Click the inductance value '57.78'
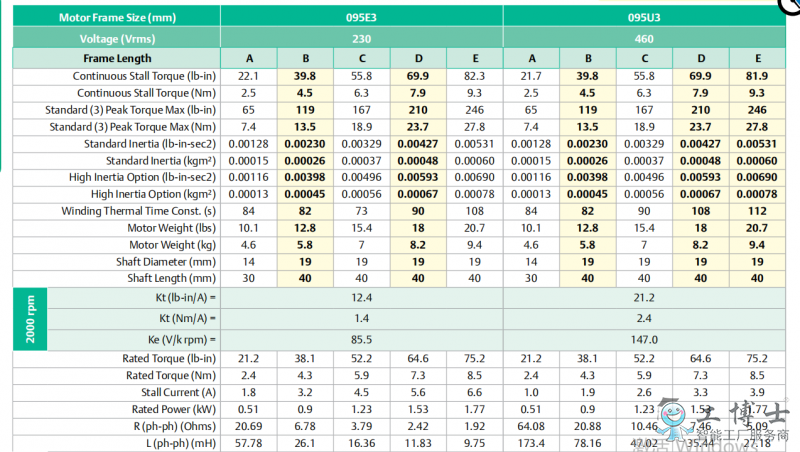Viewport: 800px width, 452px height. pos(248,443)
